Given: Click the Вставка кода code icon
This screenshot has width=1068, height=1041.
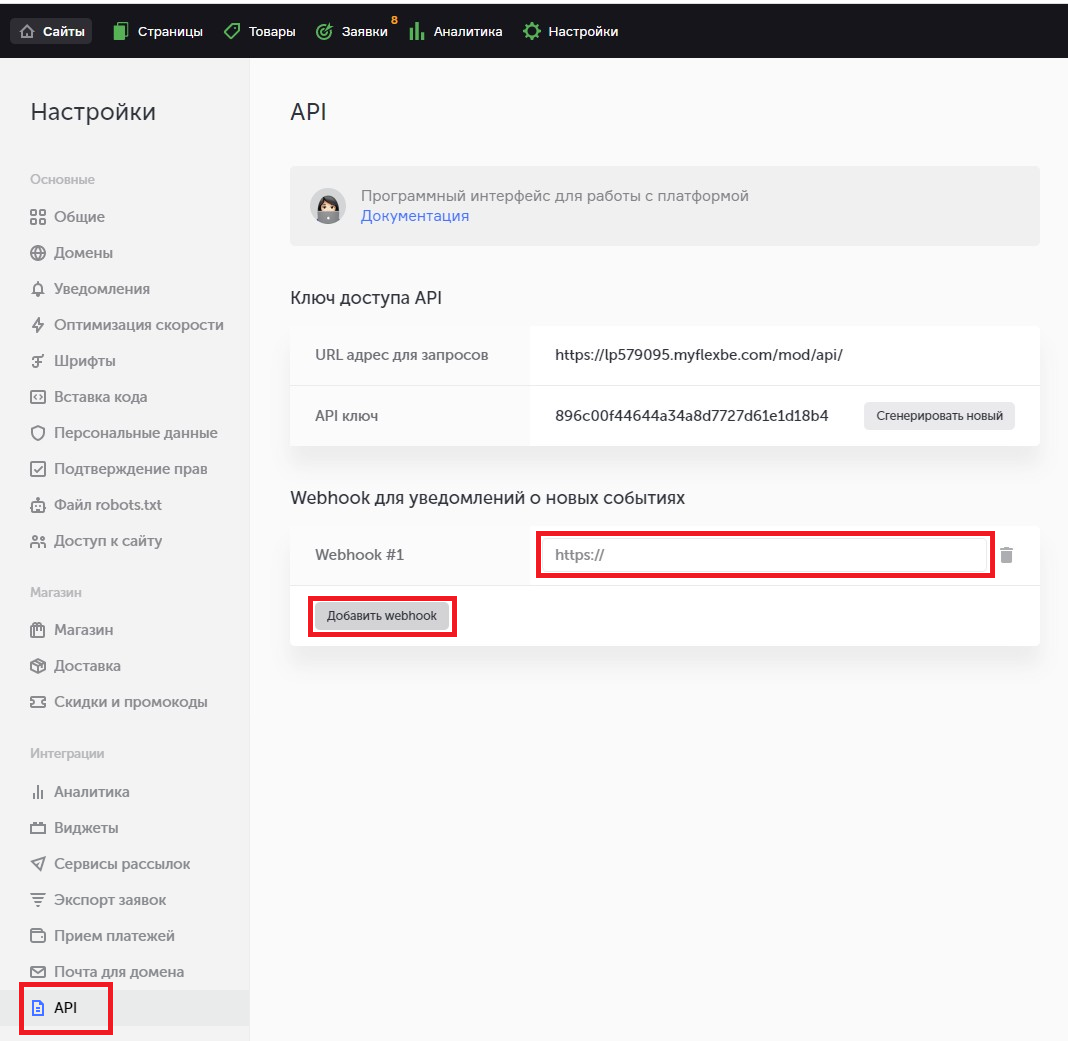Looking at the screenshot, I should click(38, 397).
